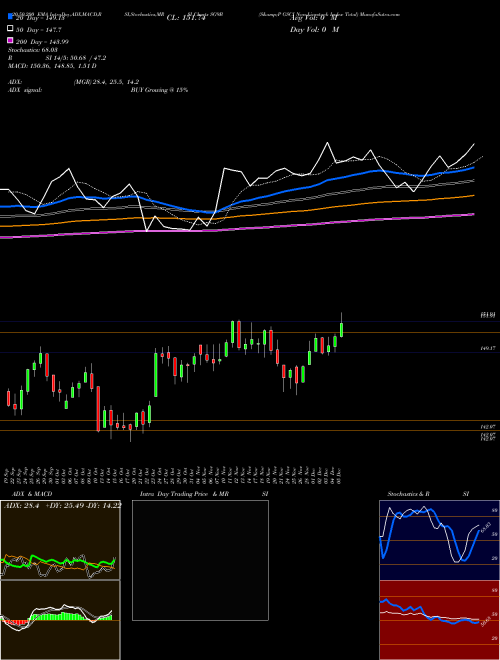The width and height of the screenshot is (500, 660).
Task: Click the 'Stochastics: 68.03' readout
Action: click(x=33, y=50)
